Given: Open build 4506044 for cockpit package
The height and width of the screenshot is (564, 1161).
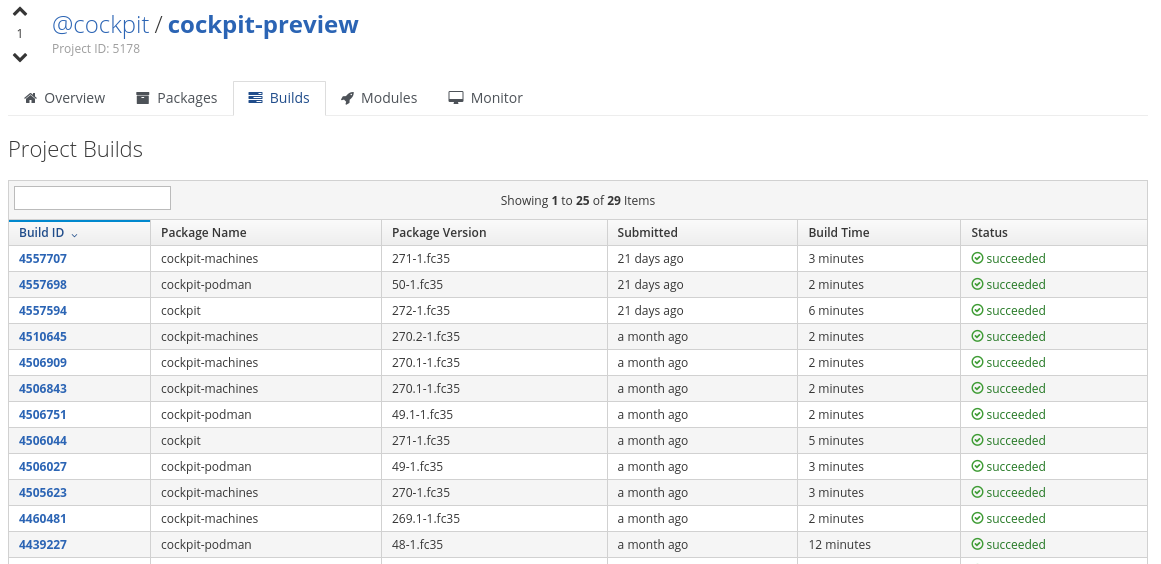Looking at the screenshot, I should point(43,441).
